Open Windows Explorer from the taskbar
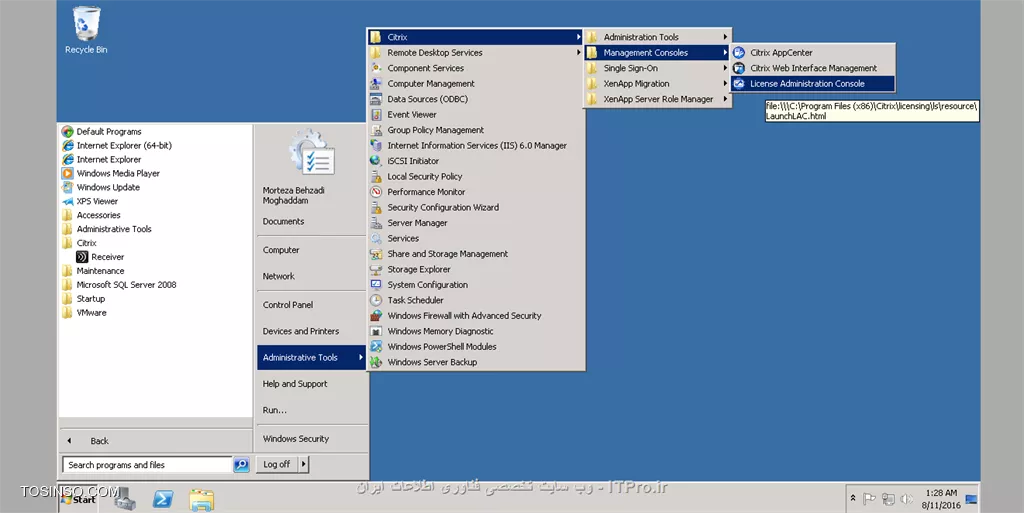 [x=202, y=499]
